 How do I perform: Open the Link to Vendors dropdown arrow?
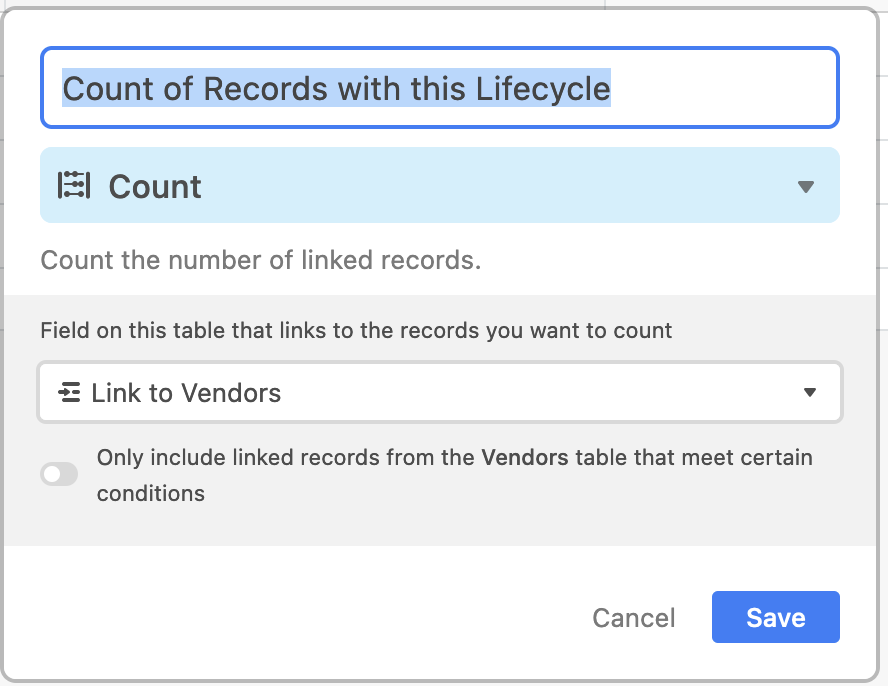[x=810, y=392]
